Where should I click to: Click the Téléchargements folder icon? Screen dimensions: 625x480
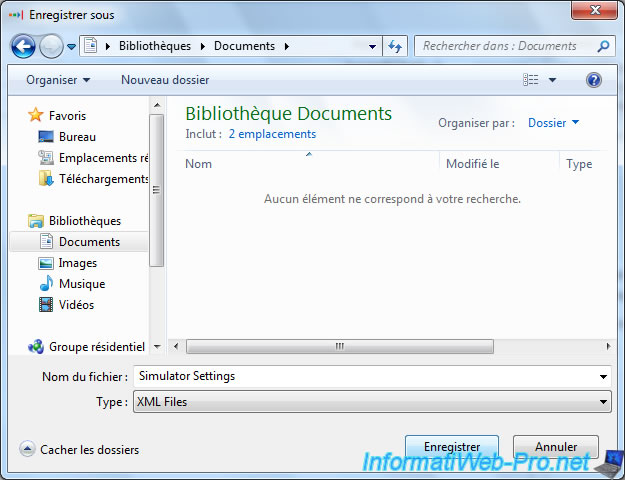46,179
